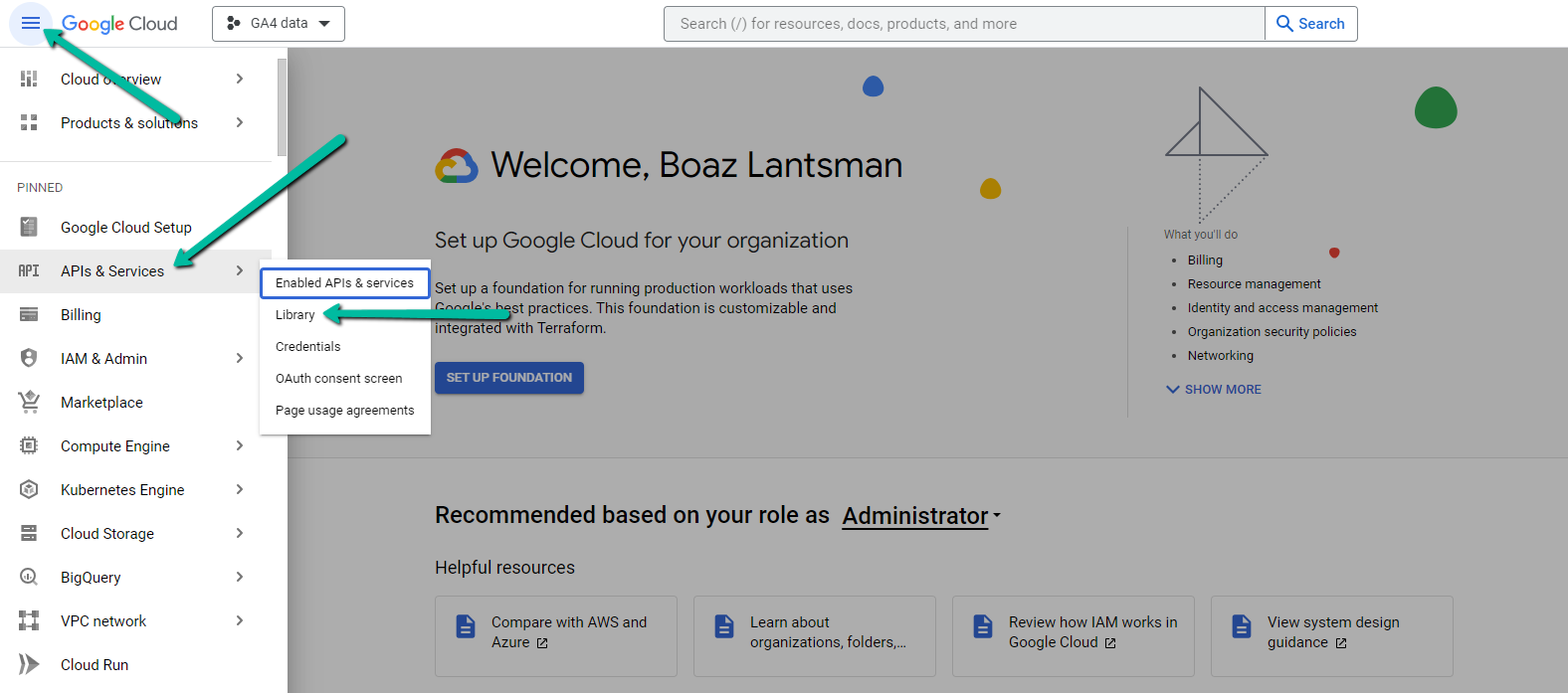
Task: Click the sidebar vertical scrollbar
Action: point(282,106)
